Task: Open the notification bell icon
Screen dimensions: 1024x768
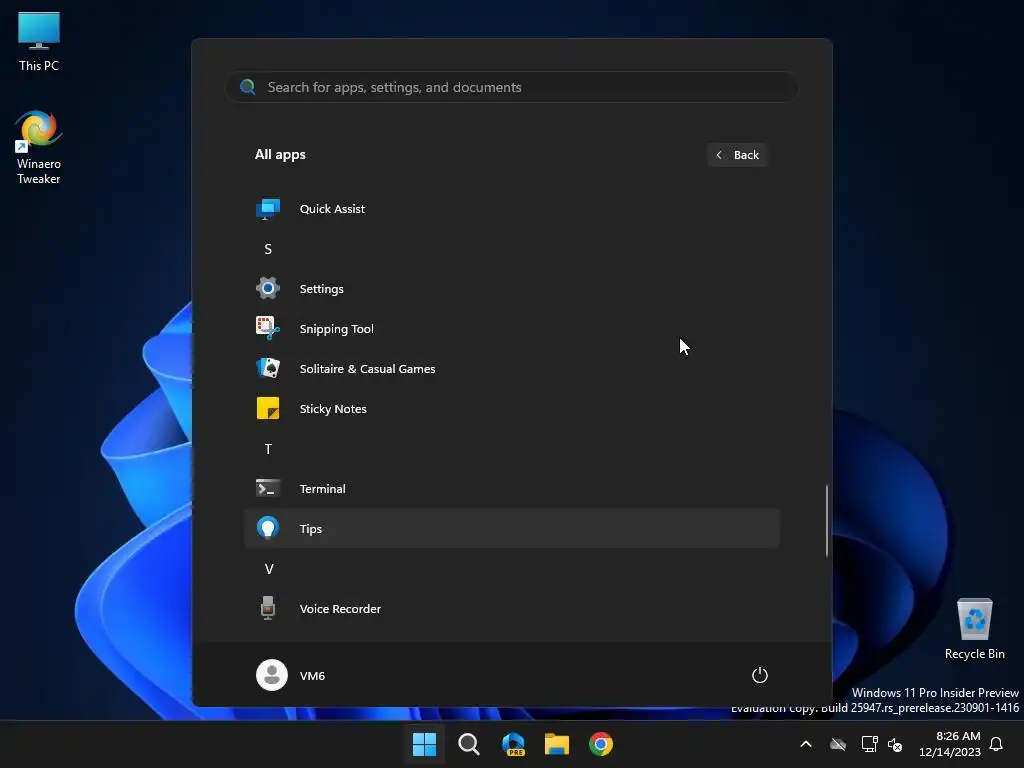Action: [996, 744]
